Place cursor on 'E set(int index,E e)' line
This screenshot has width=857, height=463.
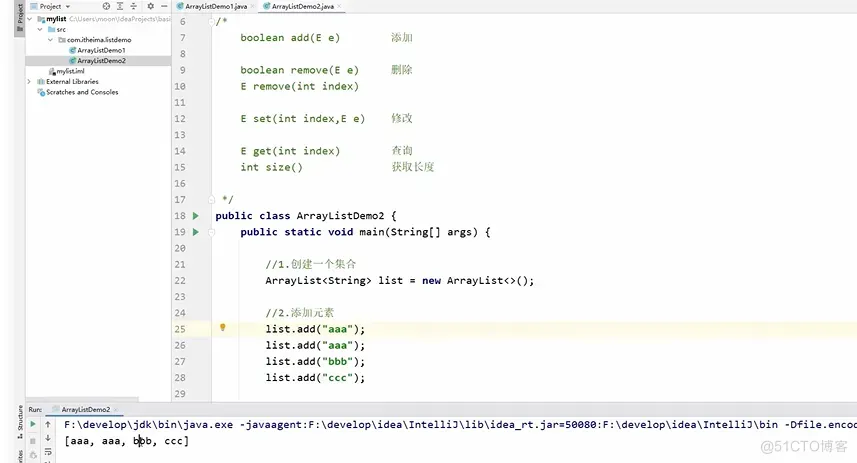click(x=303, y=119)
